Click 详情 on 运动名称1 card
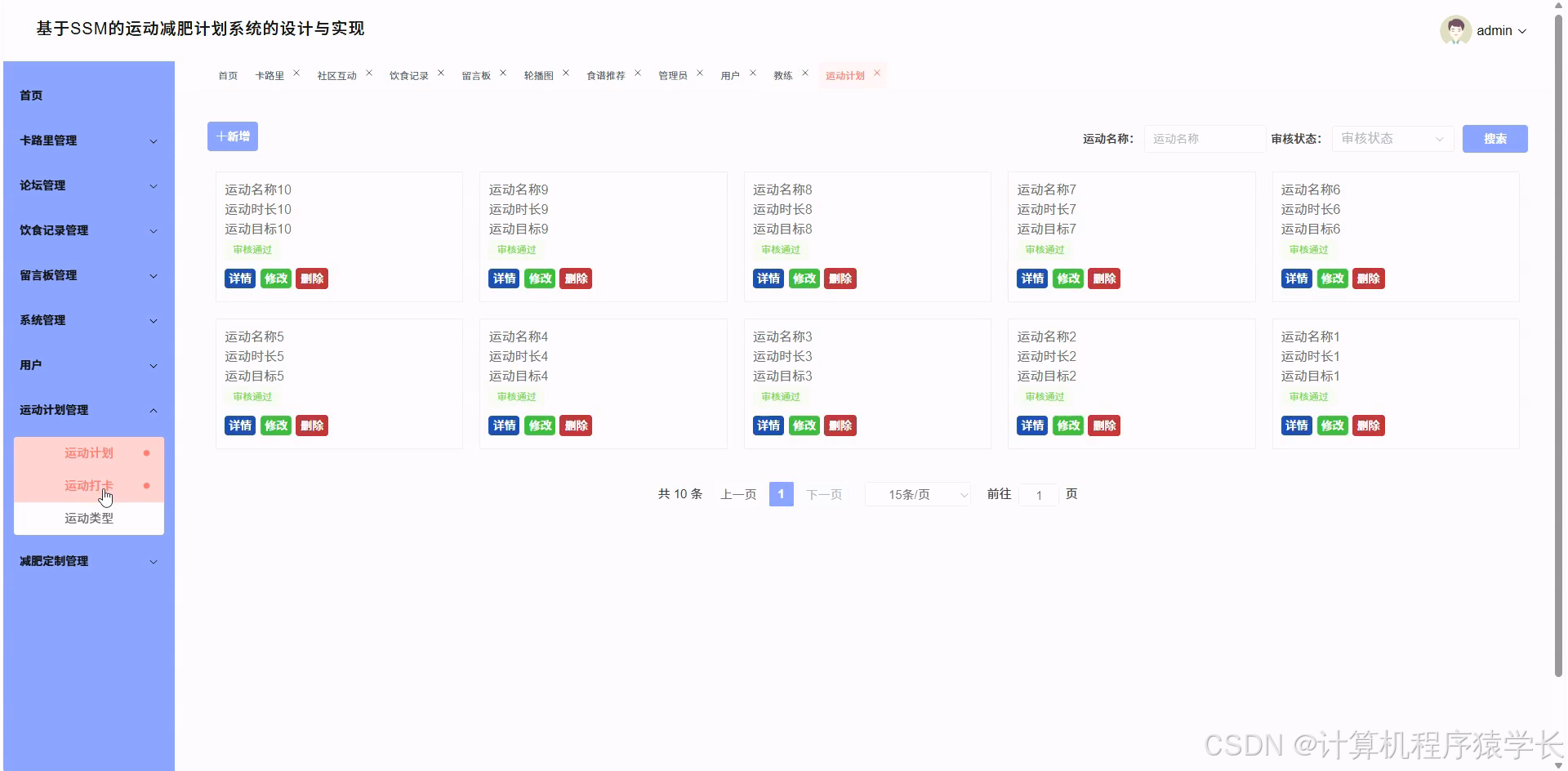Viewport: 1568px width, 771px height. [1296, 426]
